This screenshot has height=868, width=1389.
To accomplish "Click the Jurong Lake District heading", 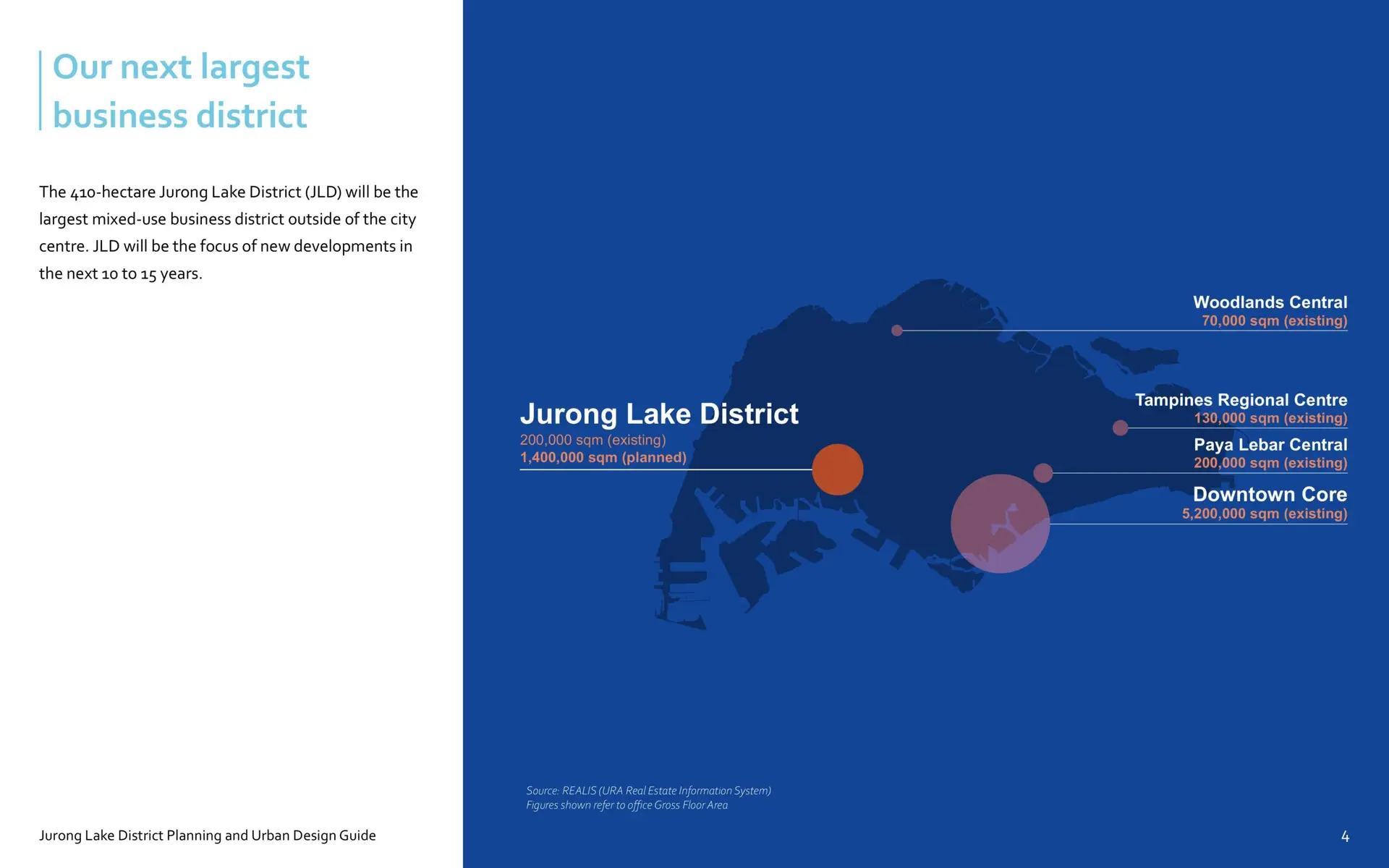I will pos(658,414).
